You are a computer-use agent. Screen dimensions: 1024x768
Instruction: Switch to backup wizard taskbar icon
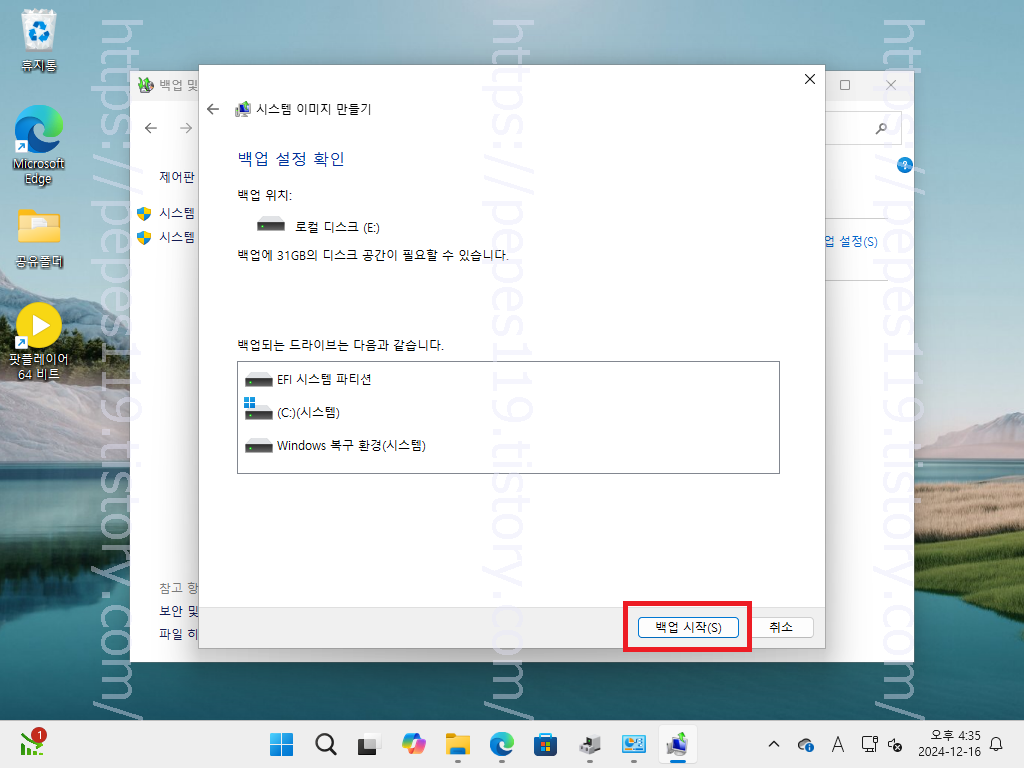678,744
